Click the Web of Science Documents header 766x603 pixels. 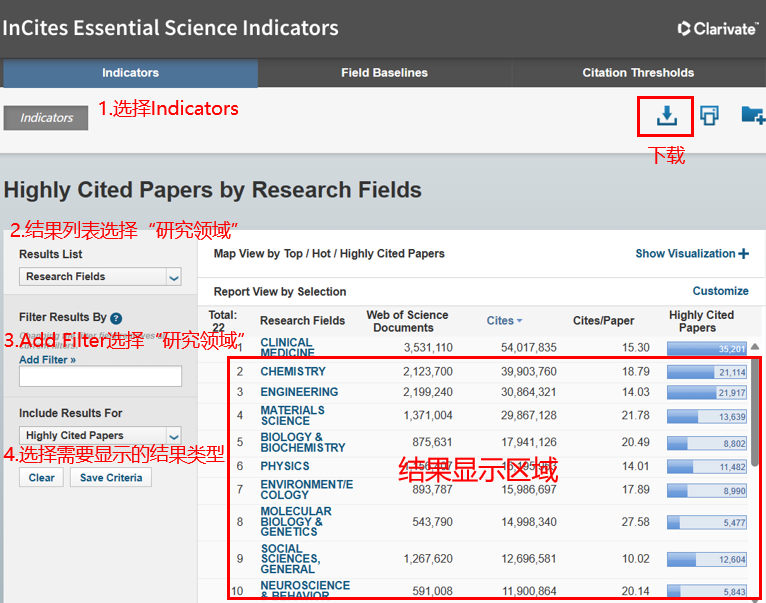pos(407,321)
